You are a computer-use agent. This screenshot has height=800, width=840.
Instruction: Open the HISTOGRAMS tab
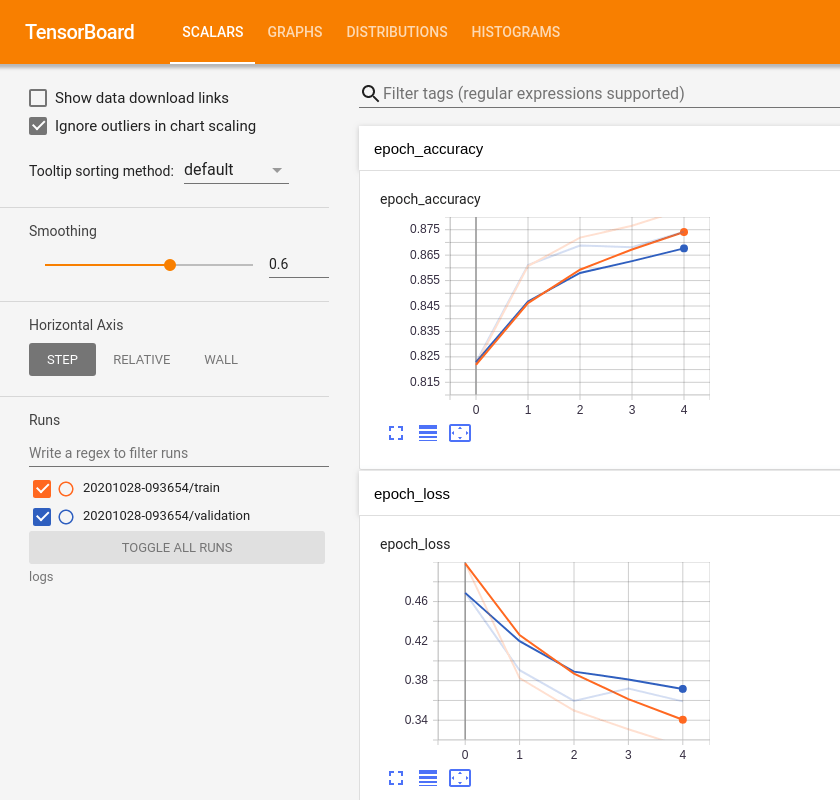point(516,32)
